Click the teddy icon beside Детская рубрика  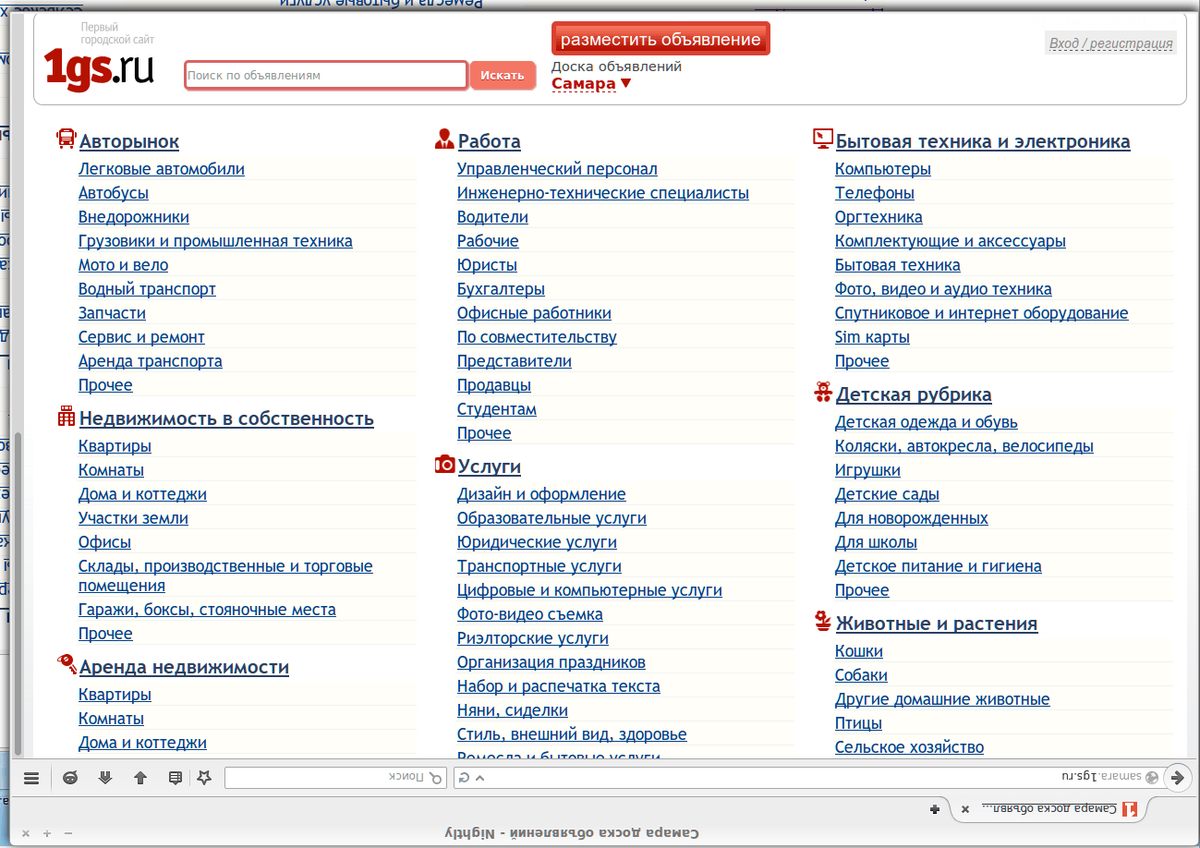pyautogui.click(x=823, y=392)
